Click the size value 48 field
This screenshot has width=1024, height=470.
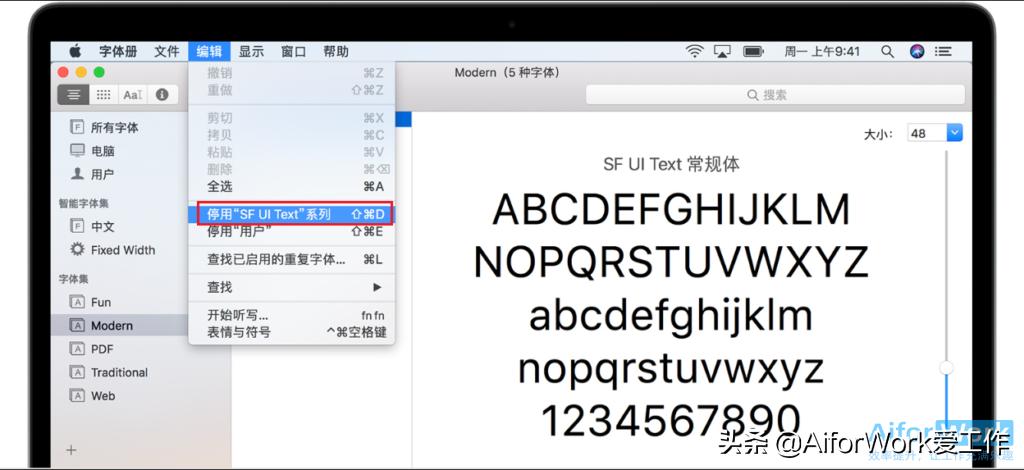tap(927, 133)
